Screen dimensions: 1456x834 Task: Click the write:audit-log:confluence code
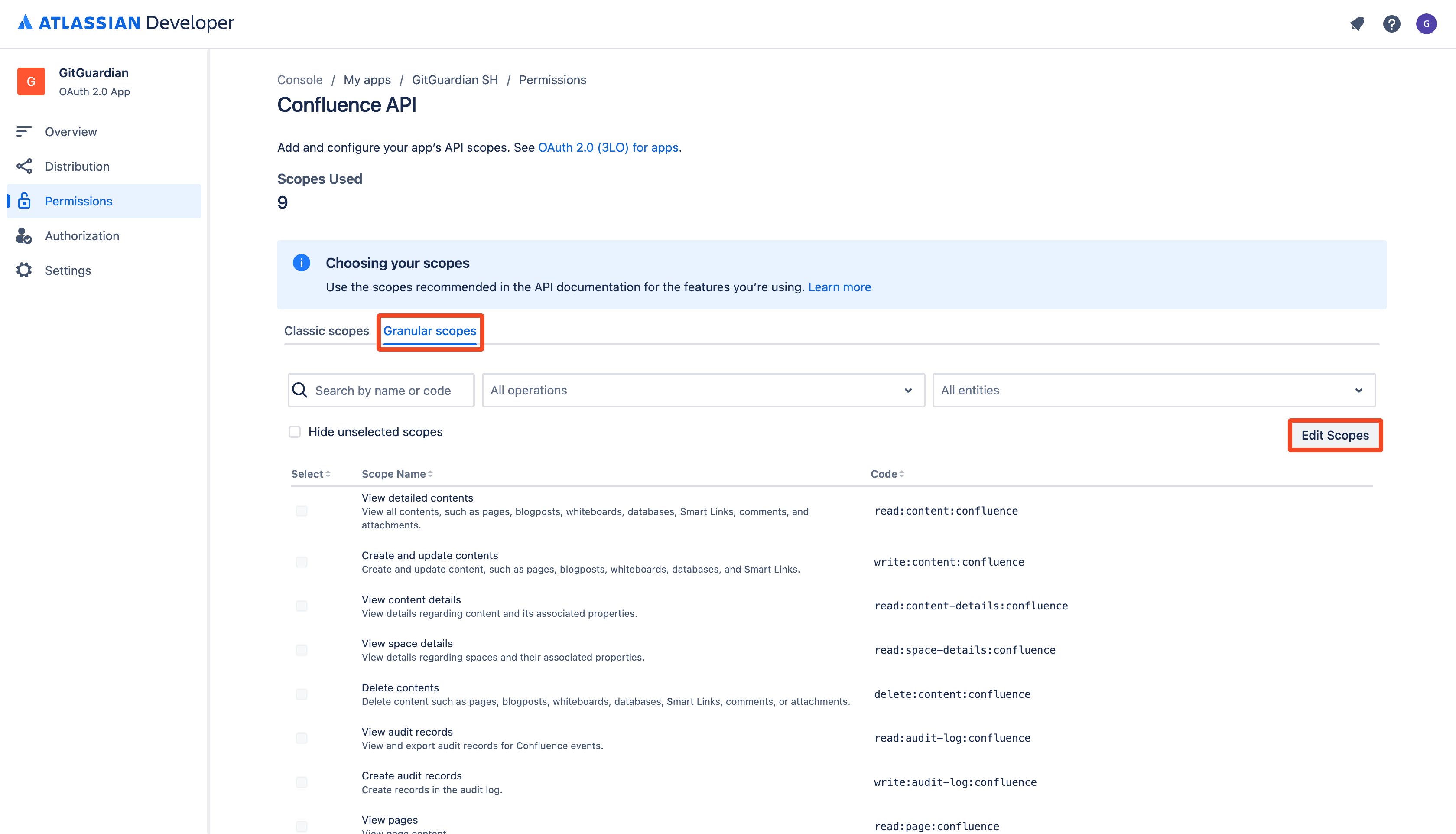[955, 782]
